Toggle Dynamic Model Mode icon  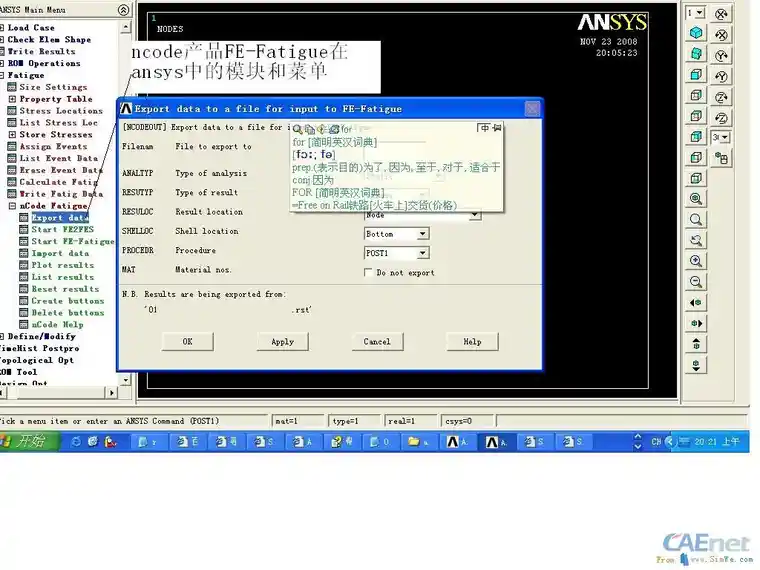pos(721,158)
